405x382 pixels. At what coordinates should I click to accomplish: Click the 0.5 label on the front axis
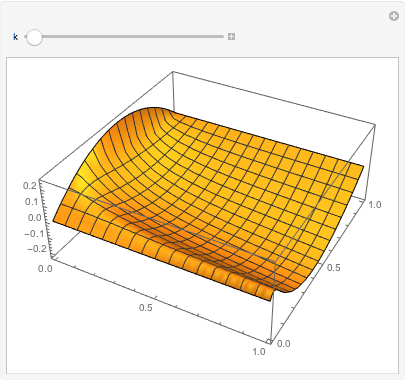146,307
